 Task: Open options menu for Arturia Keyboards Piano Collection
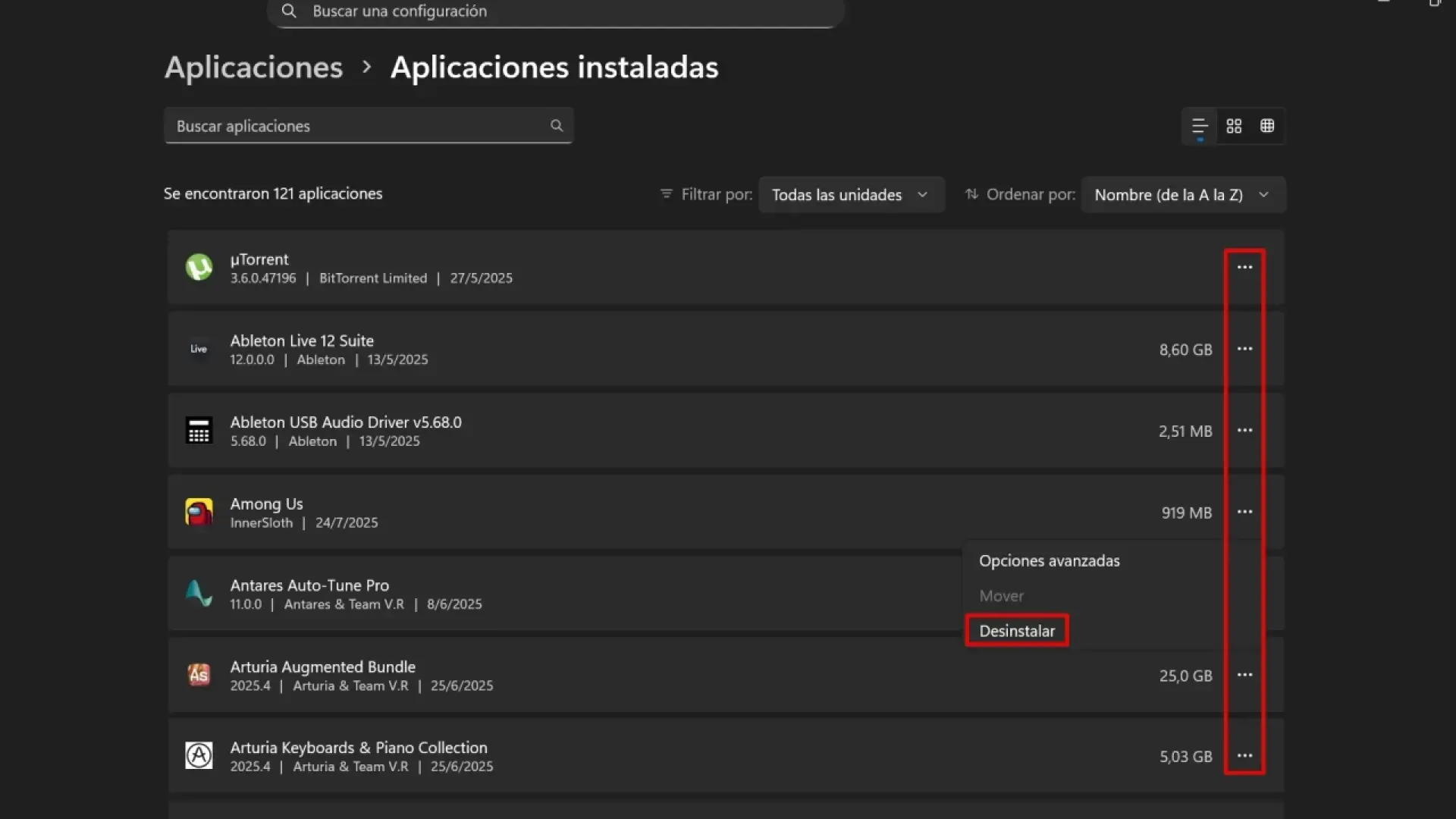click(1244, 755)
